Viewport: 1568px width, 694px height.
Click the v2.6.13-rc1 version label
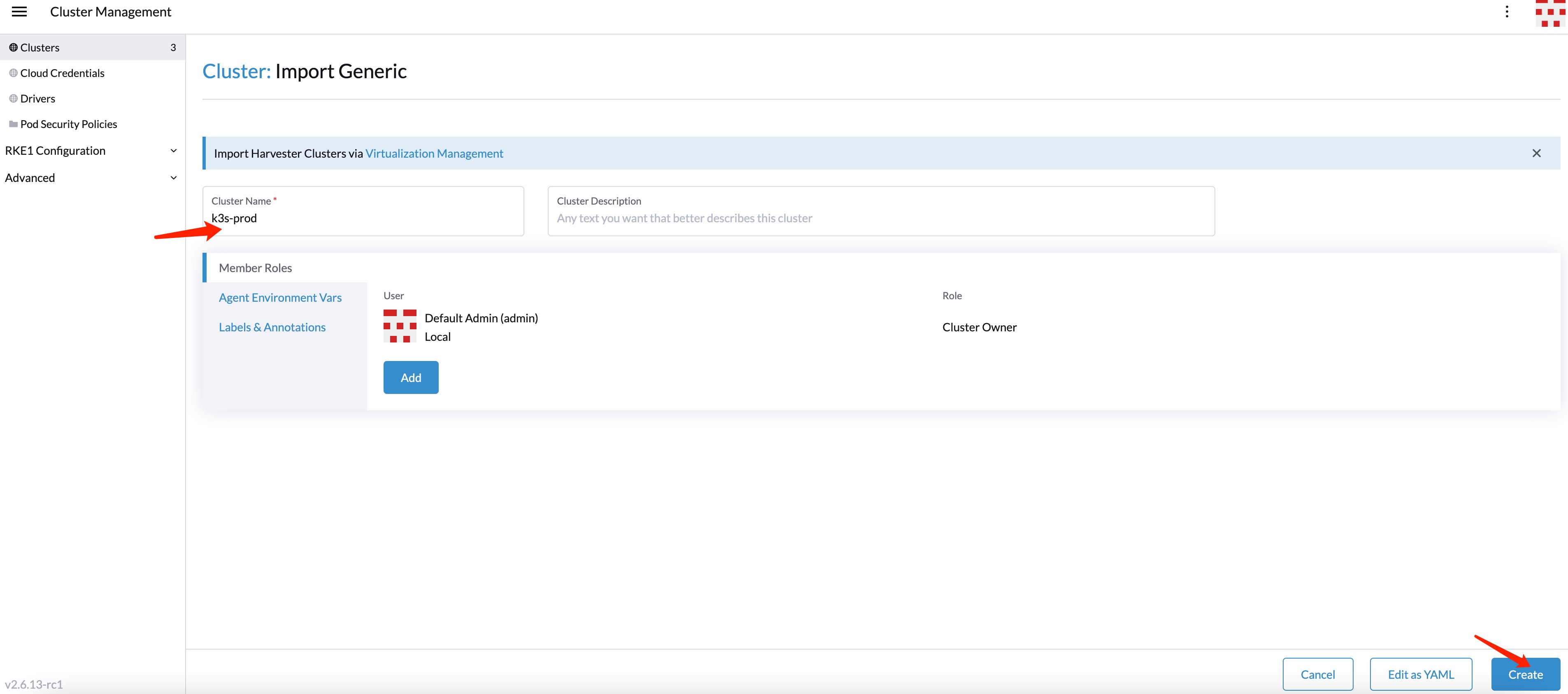34,684
